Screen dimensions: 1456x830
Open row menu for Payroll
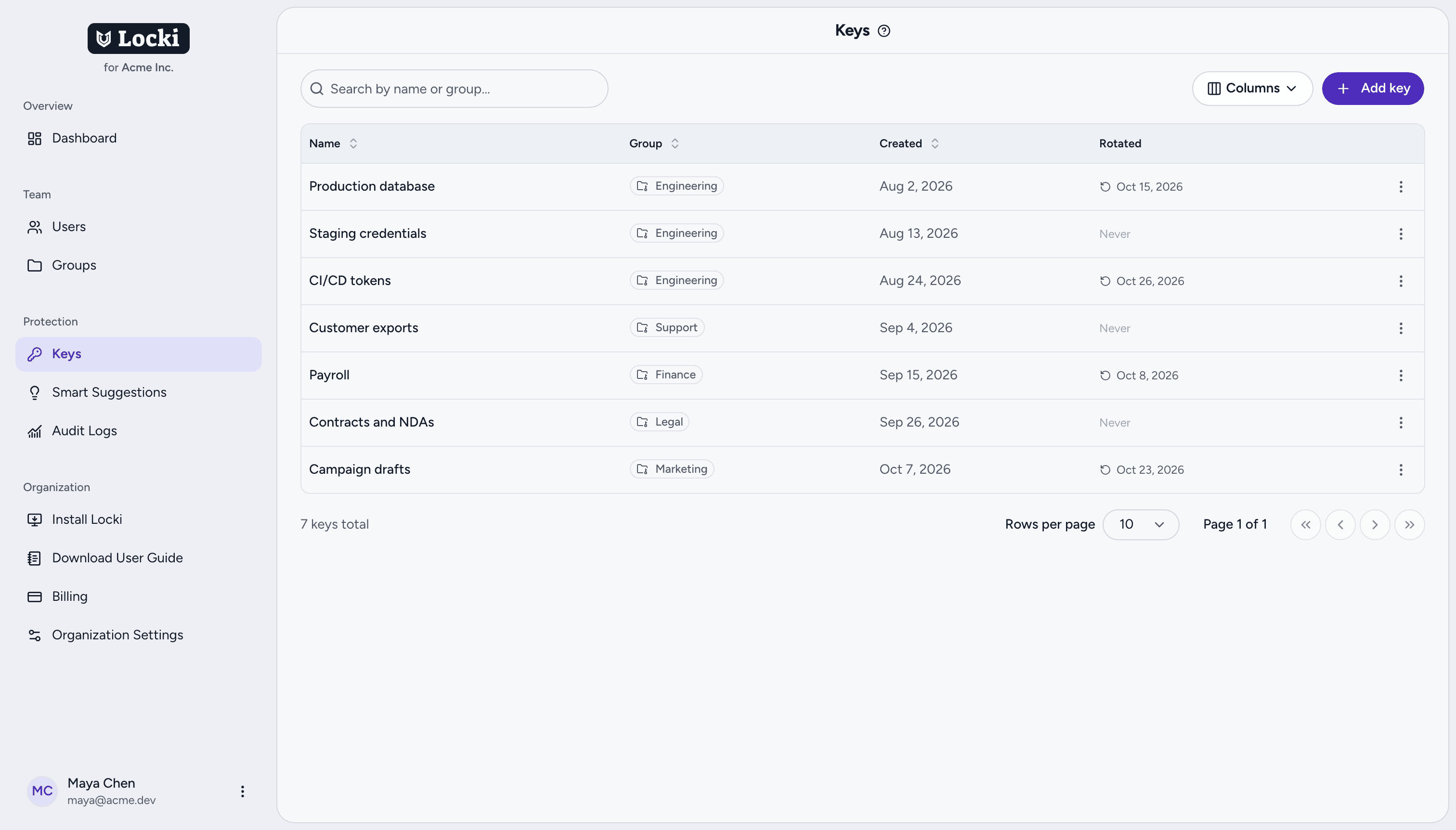point(1401,375)
